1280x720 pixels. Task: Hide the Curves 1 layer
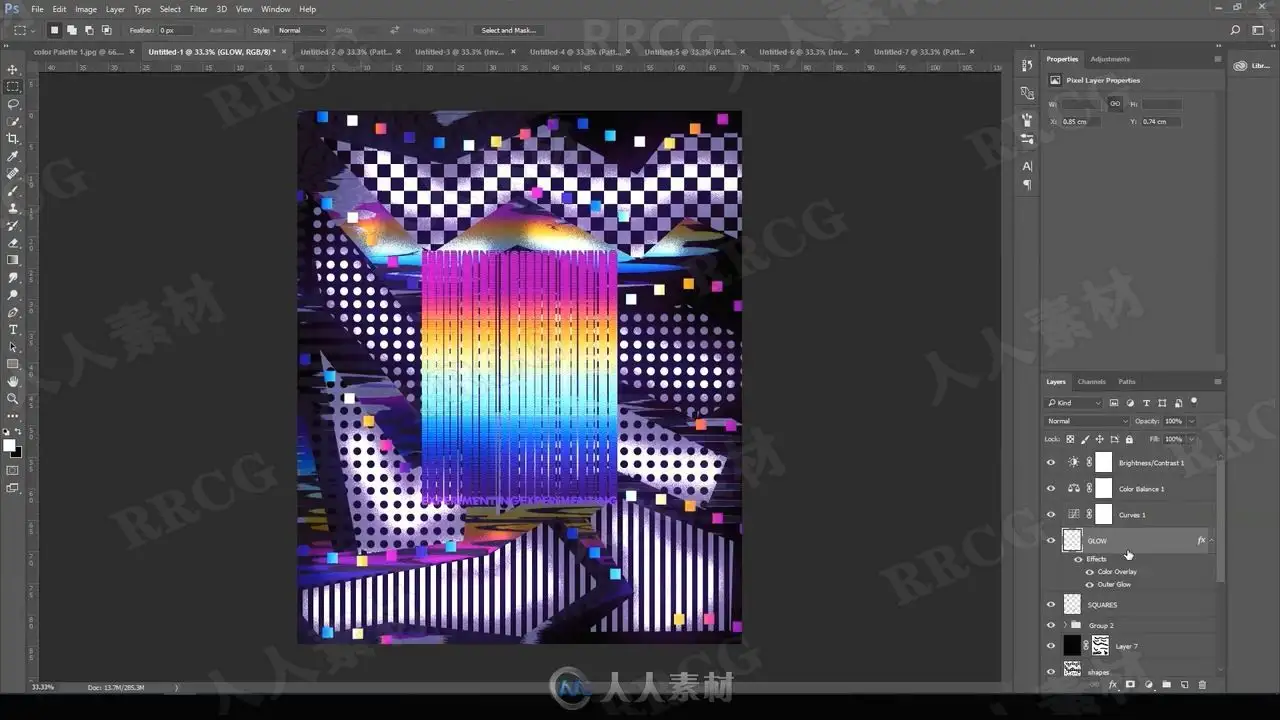[x=1050, y=515]
